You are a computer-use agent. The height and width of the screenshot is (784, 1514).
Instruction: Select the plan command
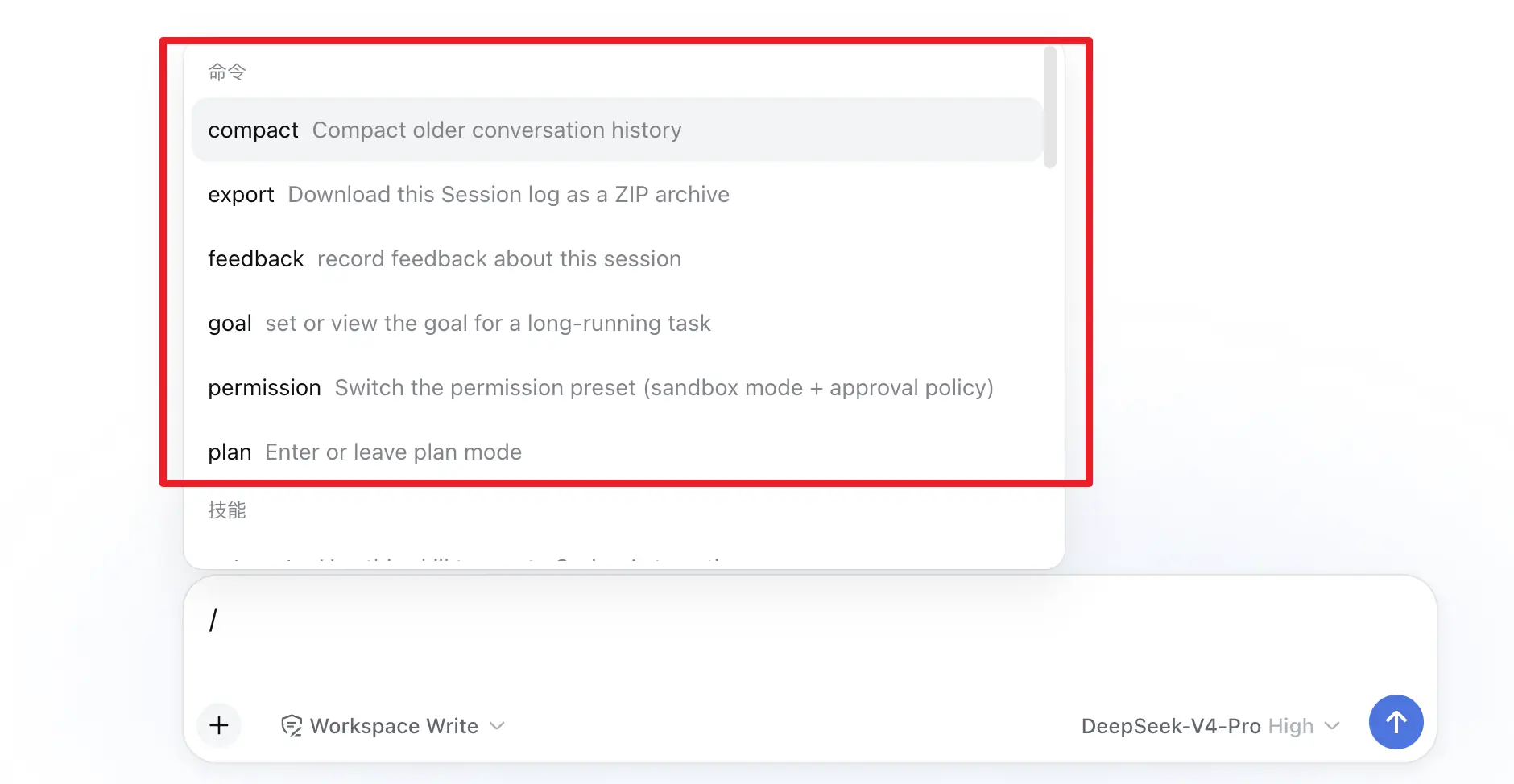(x=617, y=452)
